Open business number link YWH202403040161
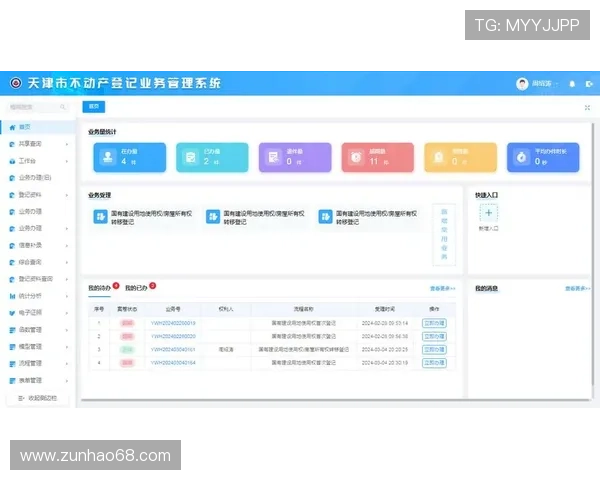 pyautogui.click(x=173, y=349)
